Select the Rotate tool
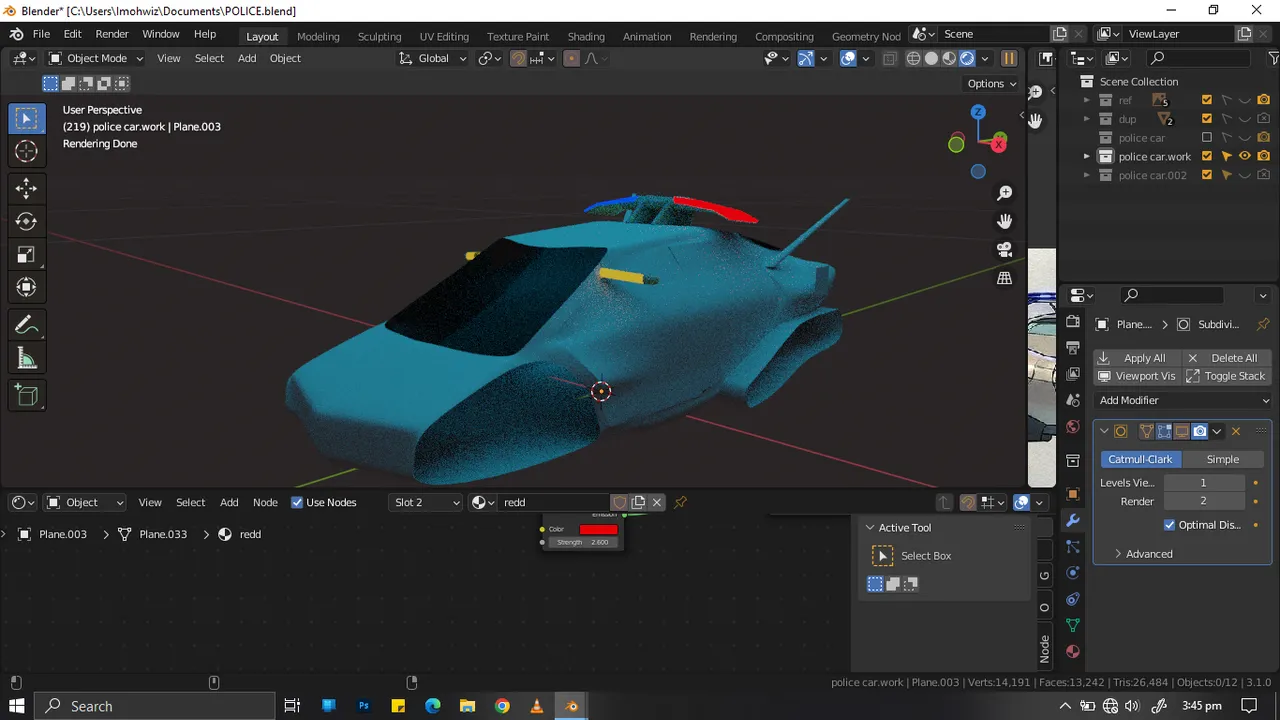The width and height of the screenshot is (1280, 720). [27, 221]
